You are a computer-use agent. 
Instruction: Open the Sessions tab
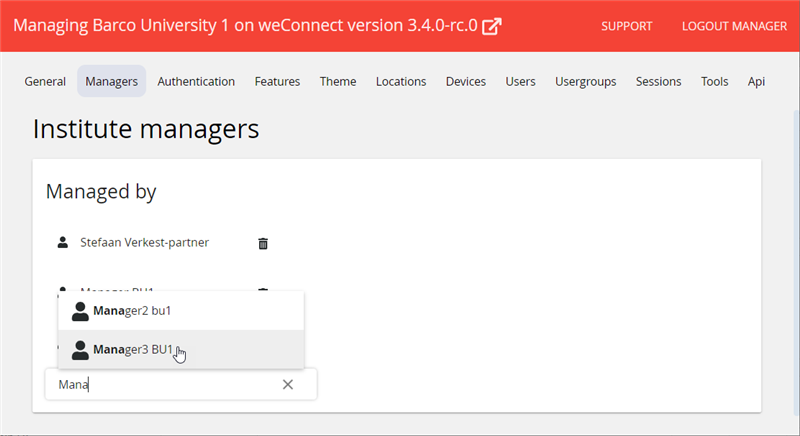click(x=658, y=82)
